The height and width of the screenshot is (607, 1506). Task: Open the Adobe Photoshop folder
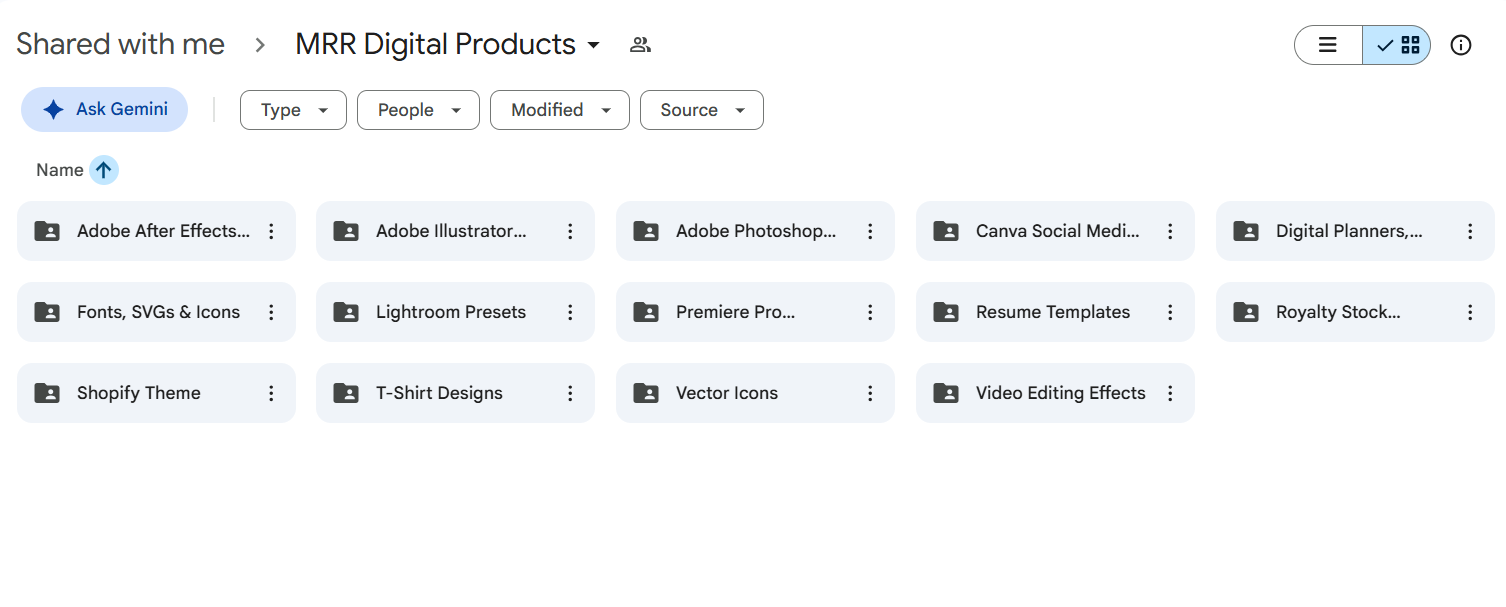tap(755, 231)
